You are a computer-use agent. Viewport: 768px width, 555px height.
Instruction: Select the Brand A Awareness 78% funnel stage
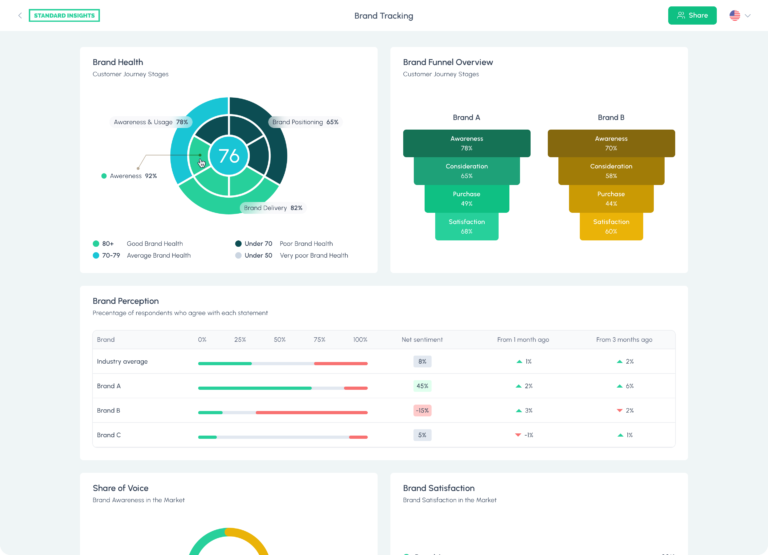pos(467,144)
